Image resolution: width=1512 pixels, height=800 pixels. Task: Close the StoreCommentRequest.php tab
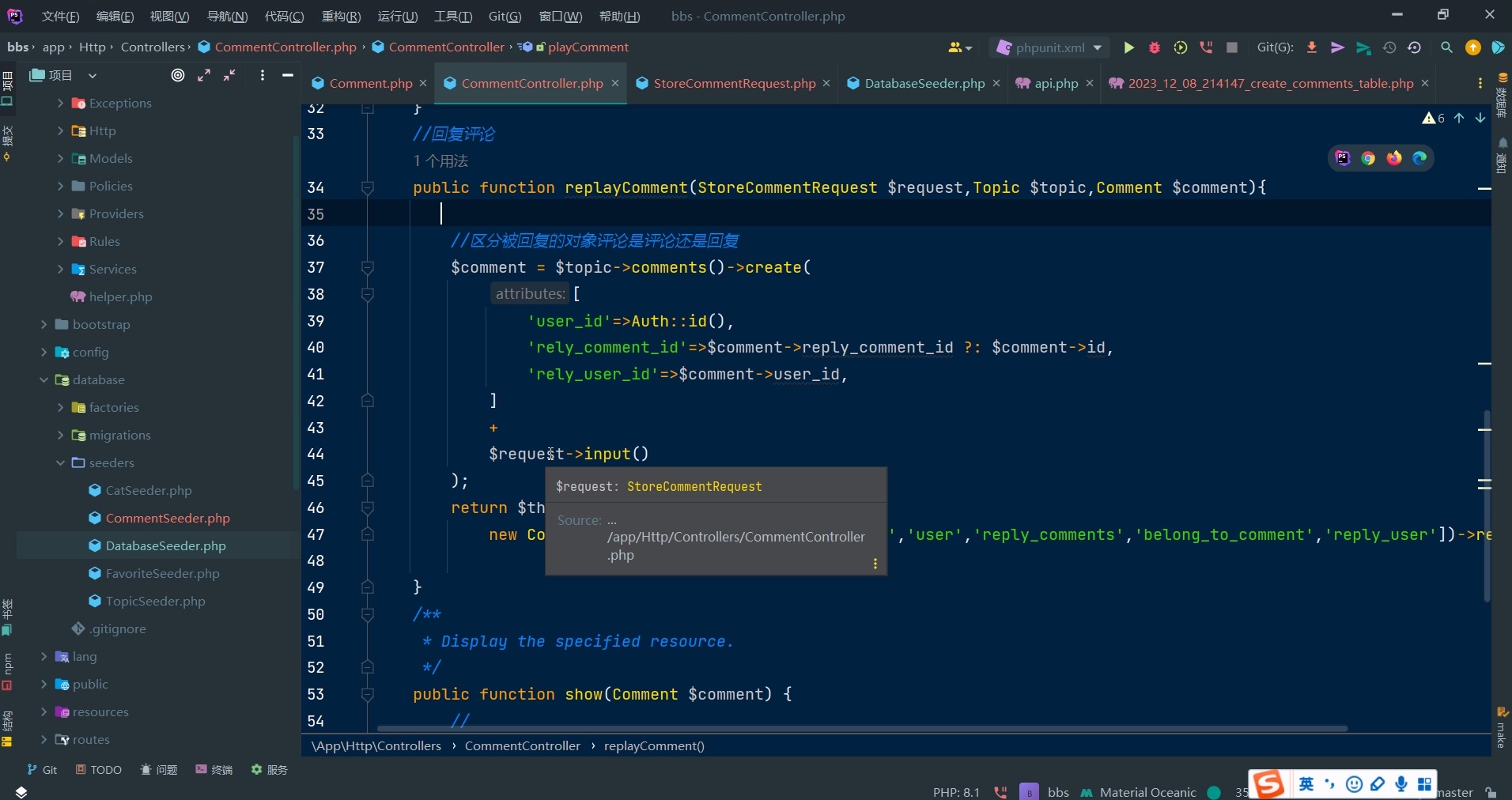[826, 83]
